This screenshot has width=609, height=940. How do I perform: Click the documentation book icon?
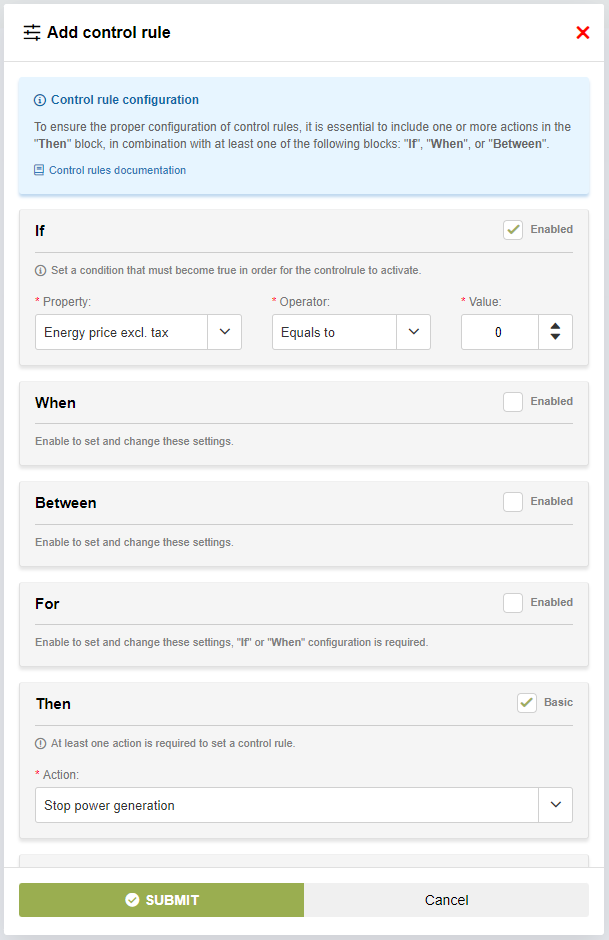(x=39, y=170)
